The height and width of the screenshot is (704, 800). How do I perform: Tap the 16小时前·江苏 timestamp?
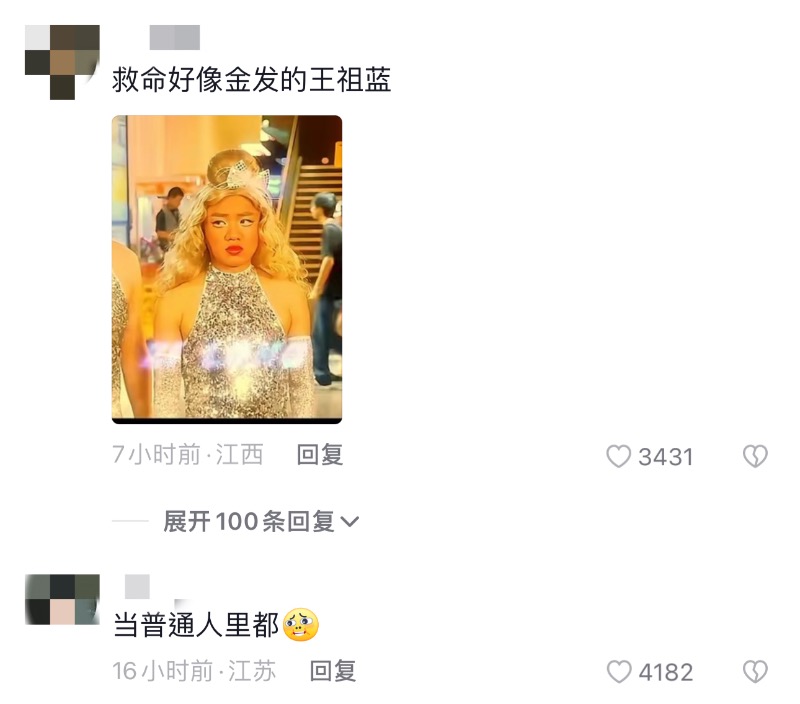(x=194, y=670)
